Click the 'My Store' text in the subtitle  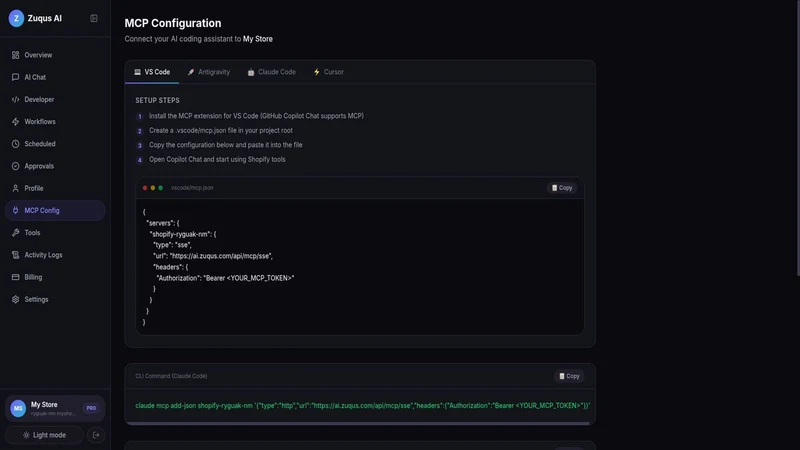tap(258, 39)
